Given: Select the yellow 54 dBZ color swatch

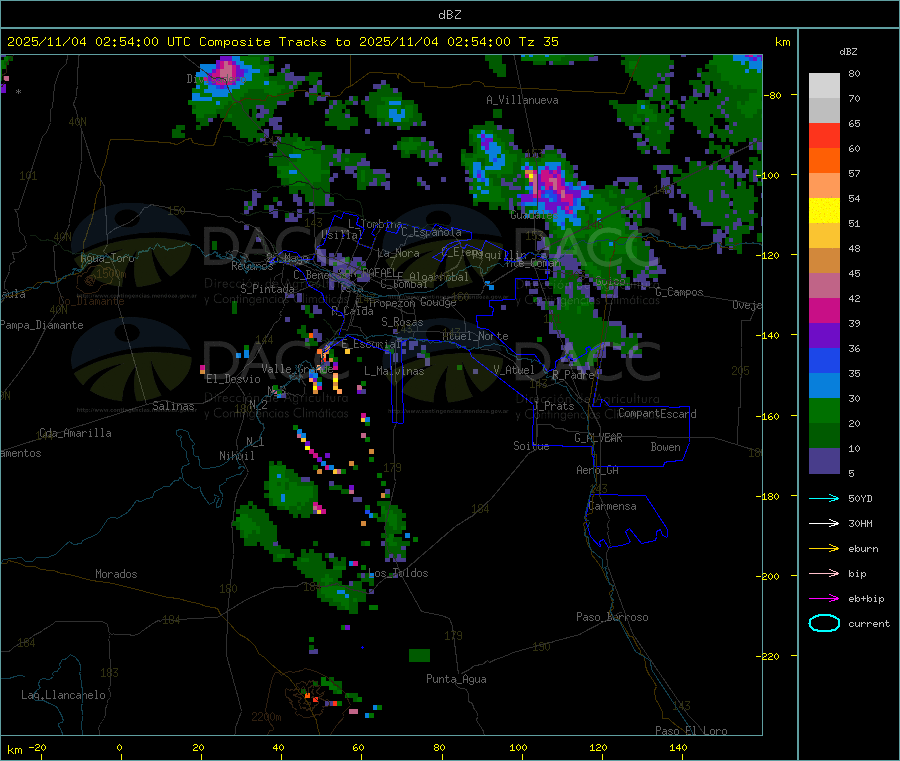Looking at the screenshot, I should click(824, 211).
